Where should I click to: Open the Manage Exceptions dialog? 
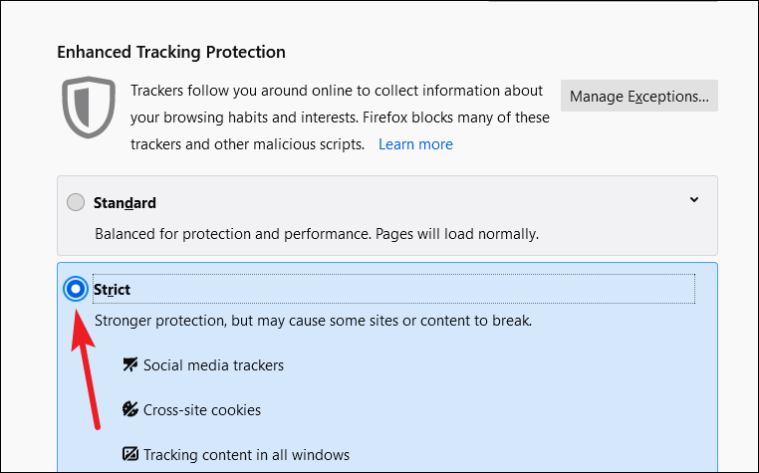(639, 96)
